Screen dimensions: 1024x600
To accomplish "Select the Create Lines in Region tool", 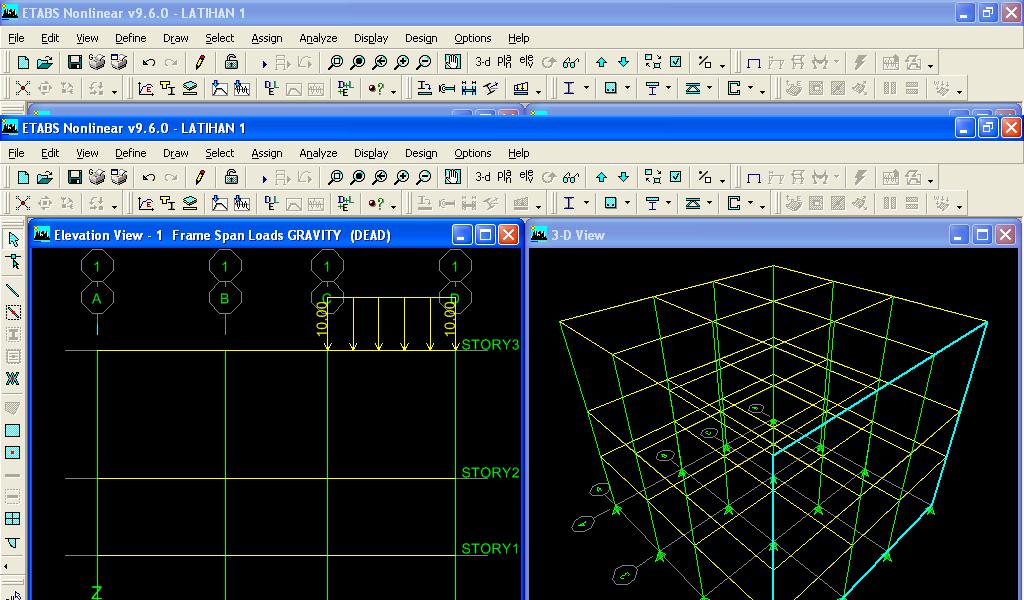I will click(13, 312).
